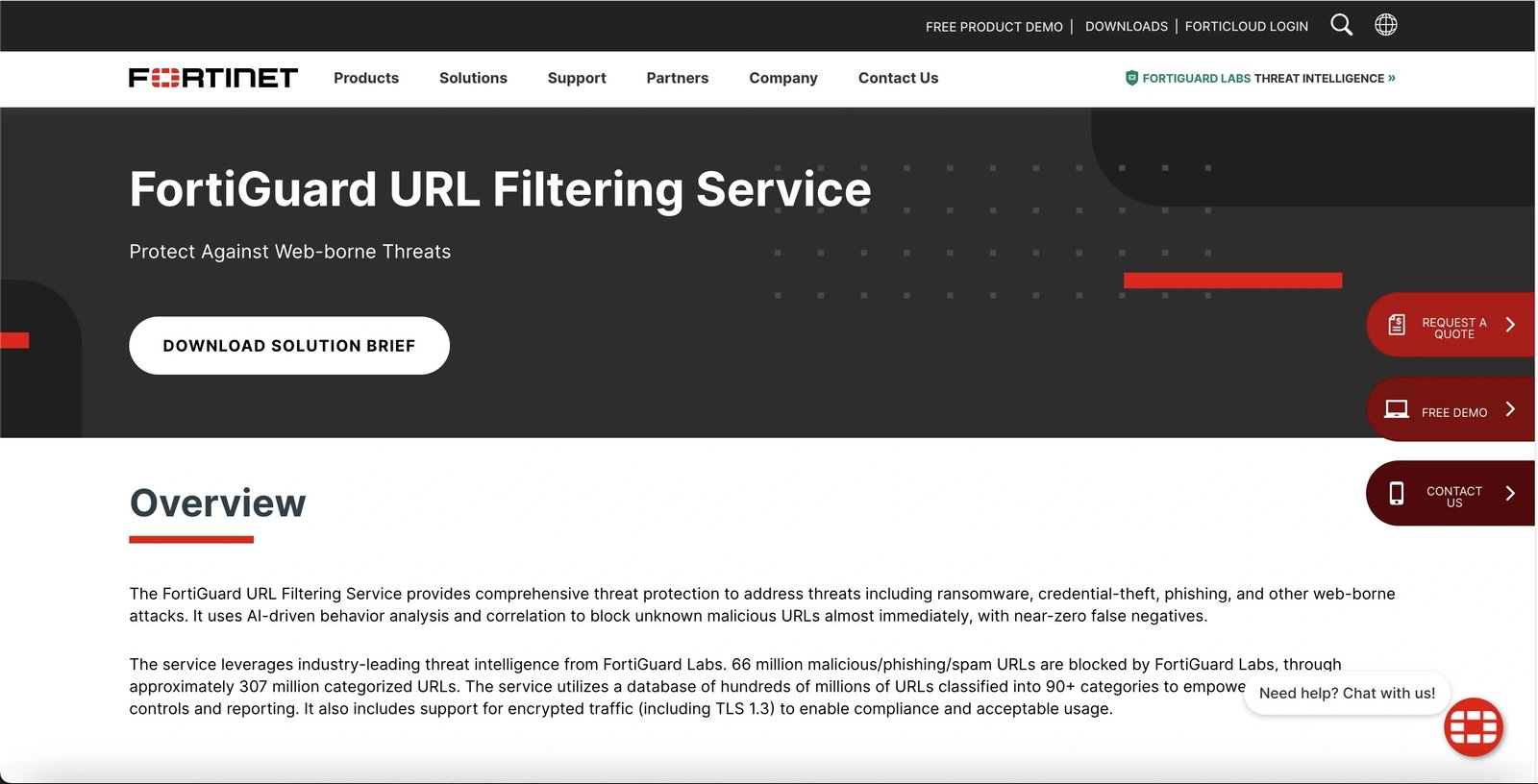Click the FortiGuard Labs shield icon
This screenshot has width=1538, height=784.
click(1131, 78)
